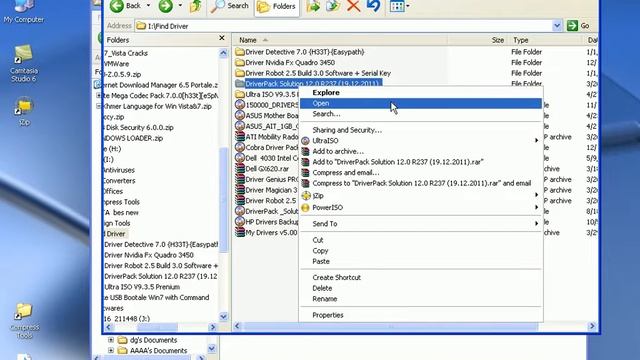The width and height of the screenshot is (640, 360).
Task: Select Create Shortcut menu entry
Action: (x=420, y=278)
